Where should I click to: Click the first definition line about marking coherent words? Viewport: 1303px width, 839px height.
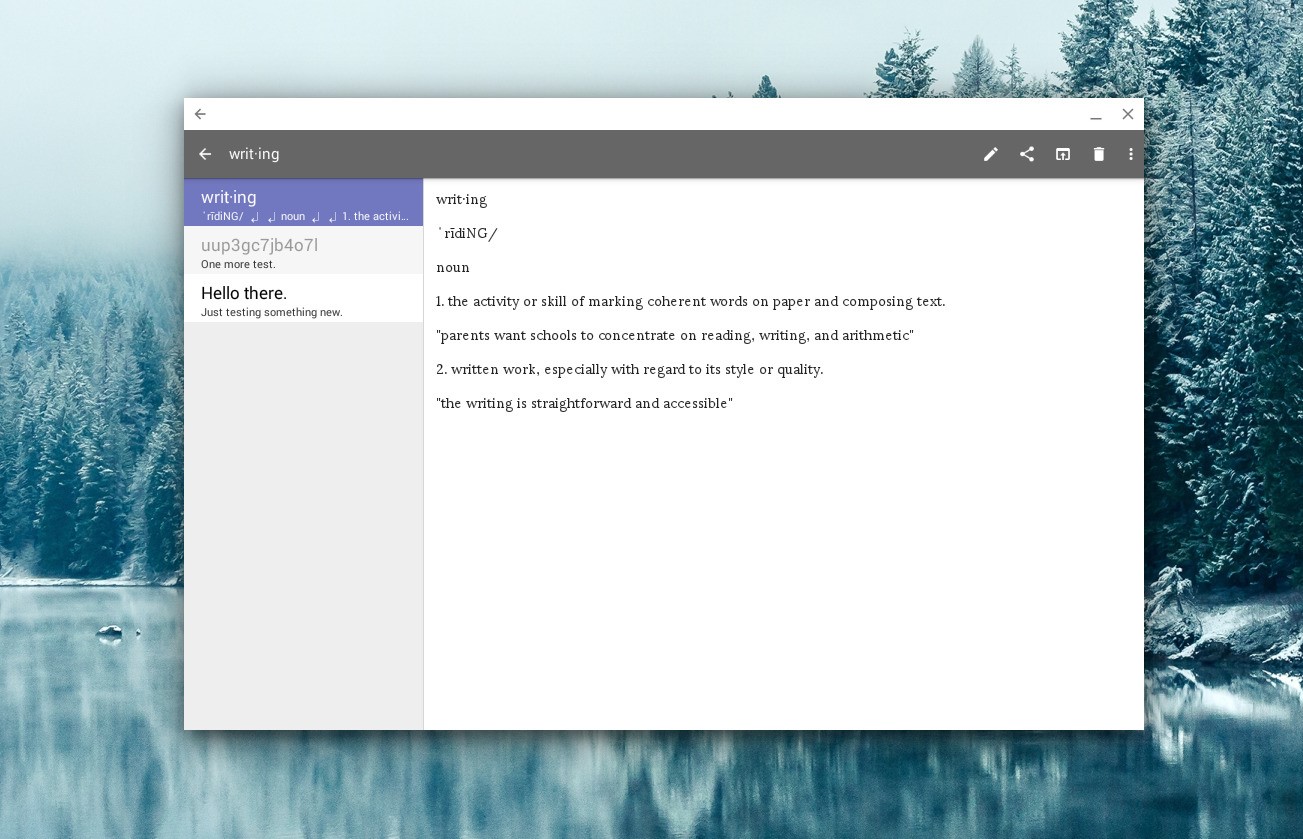[690, 302]
